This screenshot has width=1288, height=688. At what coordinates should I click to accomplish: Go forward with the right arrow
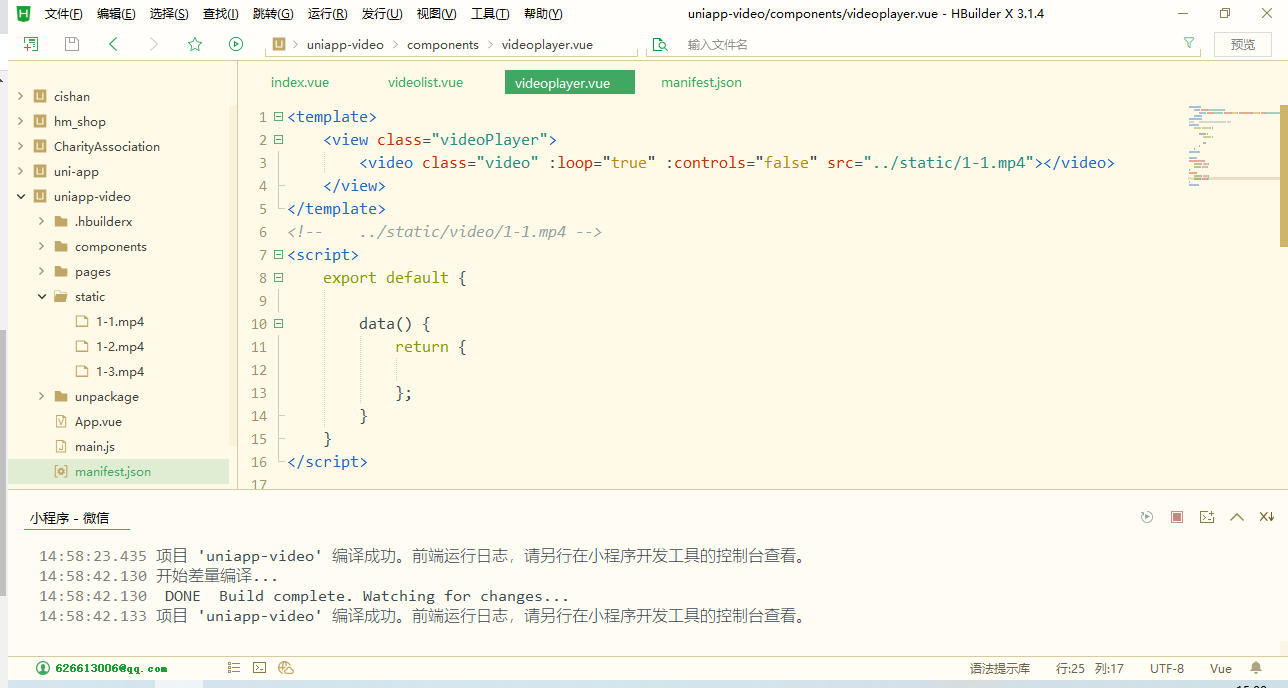[x=153, y=44]
